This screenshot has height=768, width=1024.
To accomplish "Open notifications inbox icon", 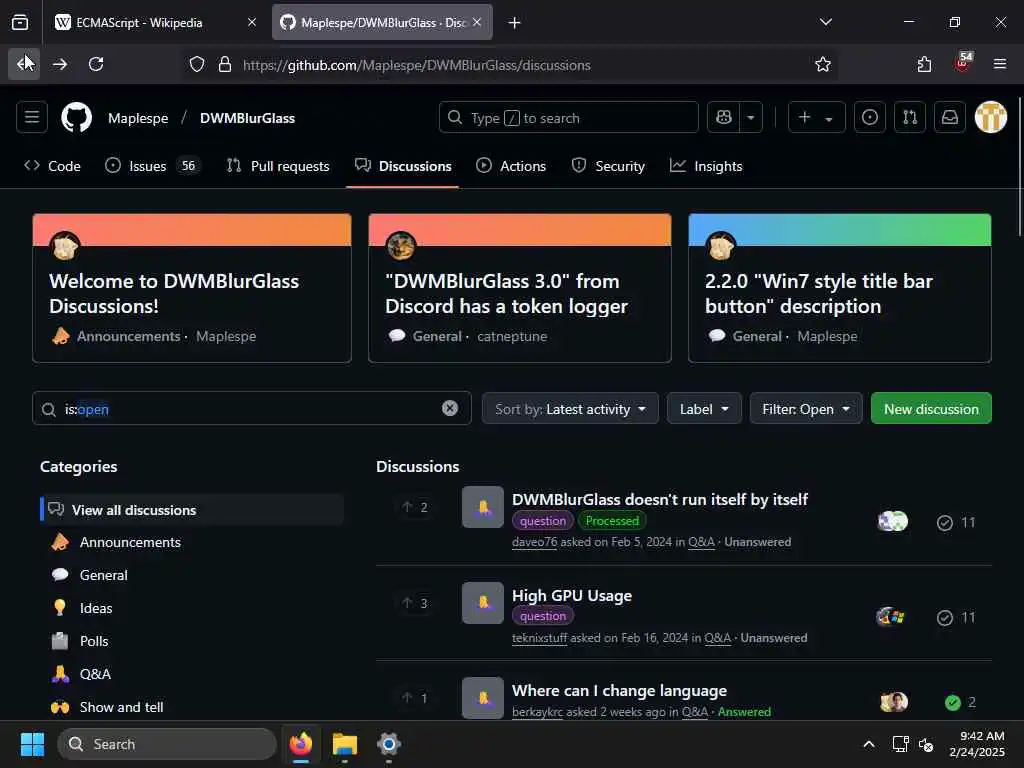I will point(950,118).
